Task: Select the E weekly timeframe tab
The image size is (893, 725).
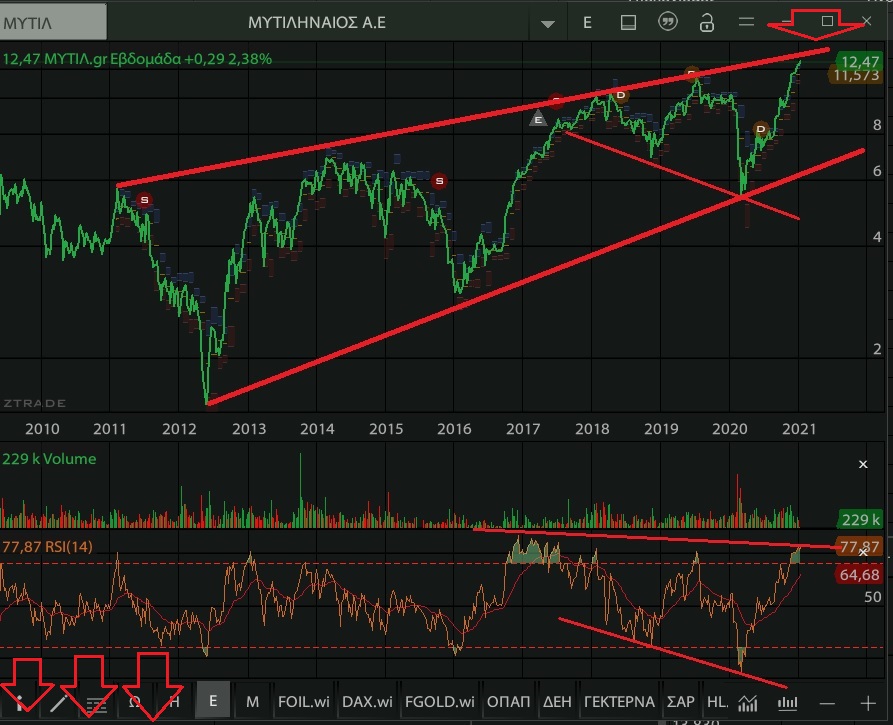Action: [x=213, y=701]
